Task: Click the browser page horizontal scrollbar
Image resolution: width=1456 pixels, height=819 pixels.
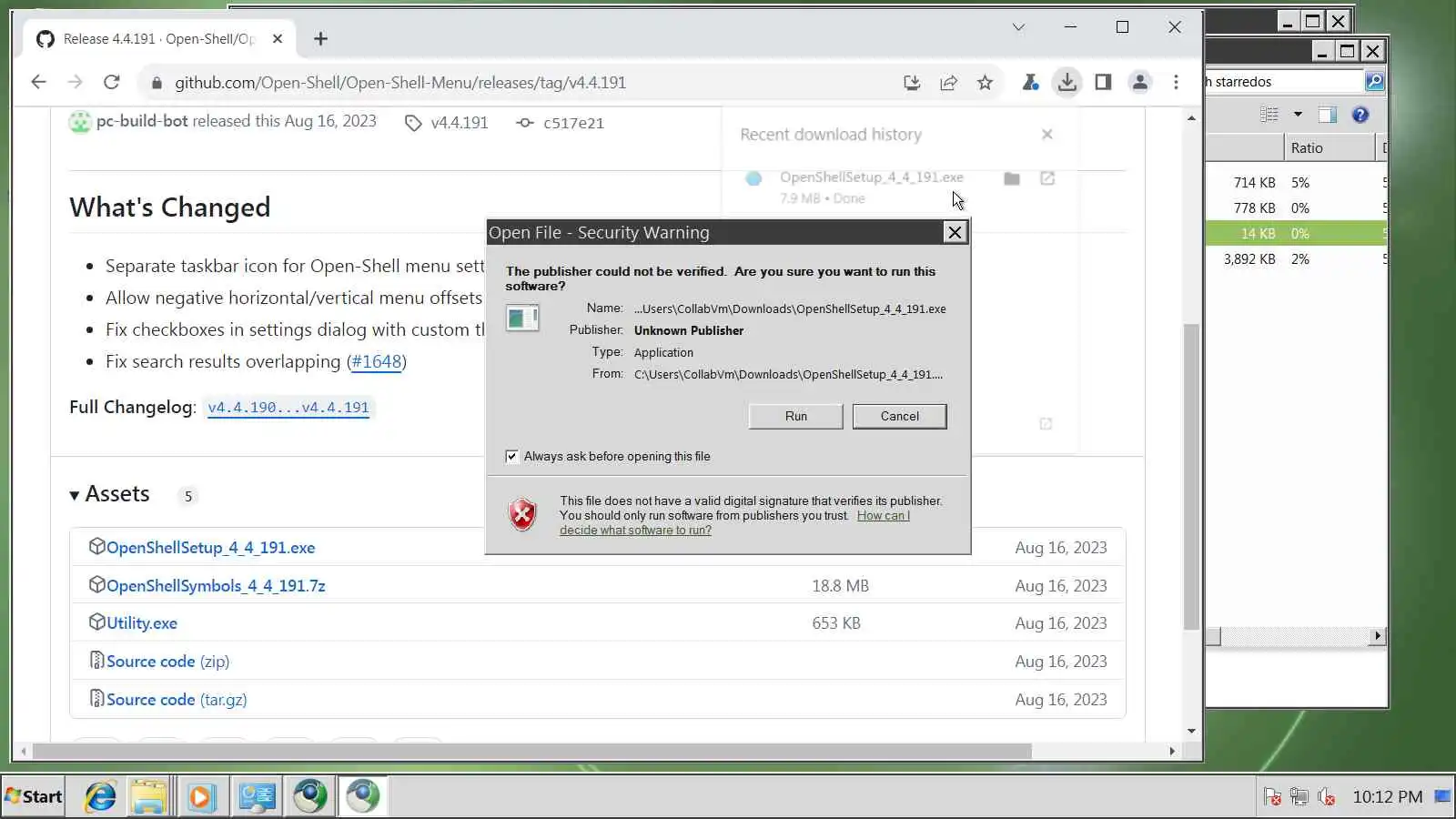Action: tap(532, 752)
